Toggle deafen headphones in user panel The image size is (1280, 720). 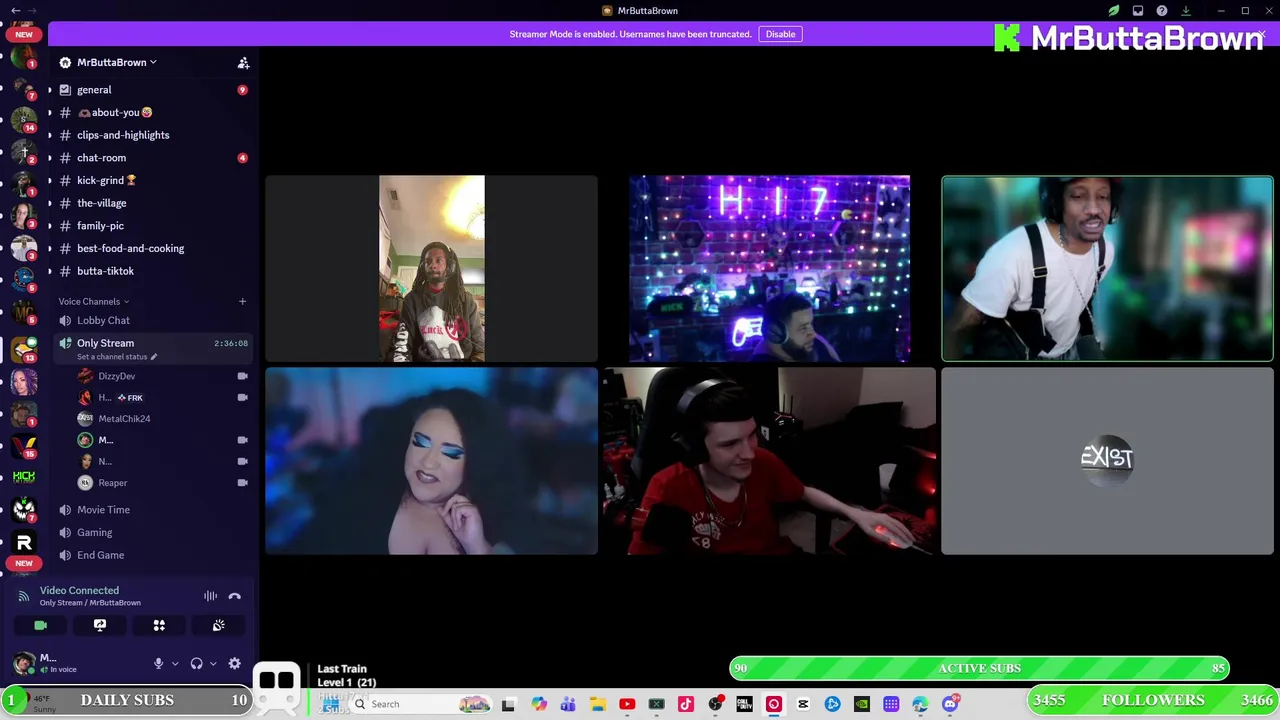(x=197, y=663)
